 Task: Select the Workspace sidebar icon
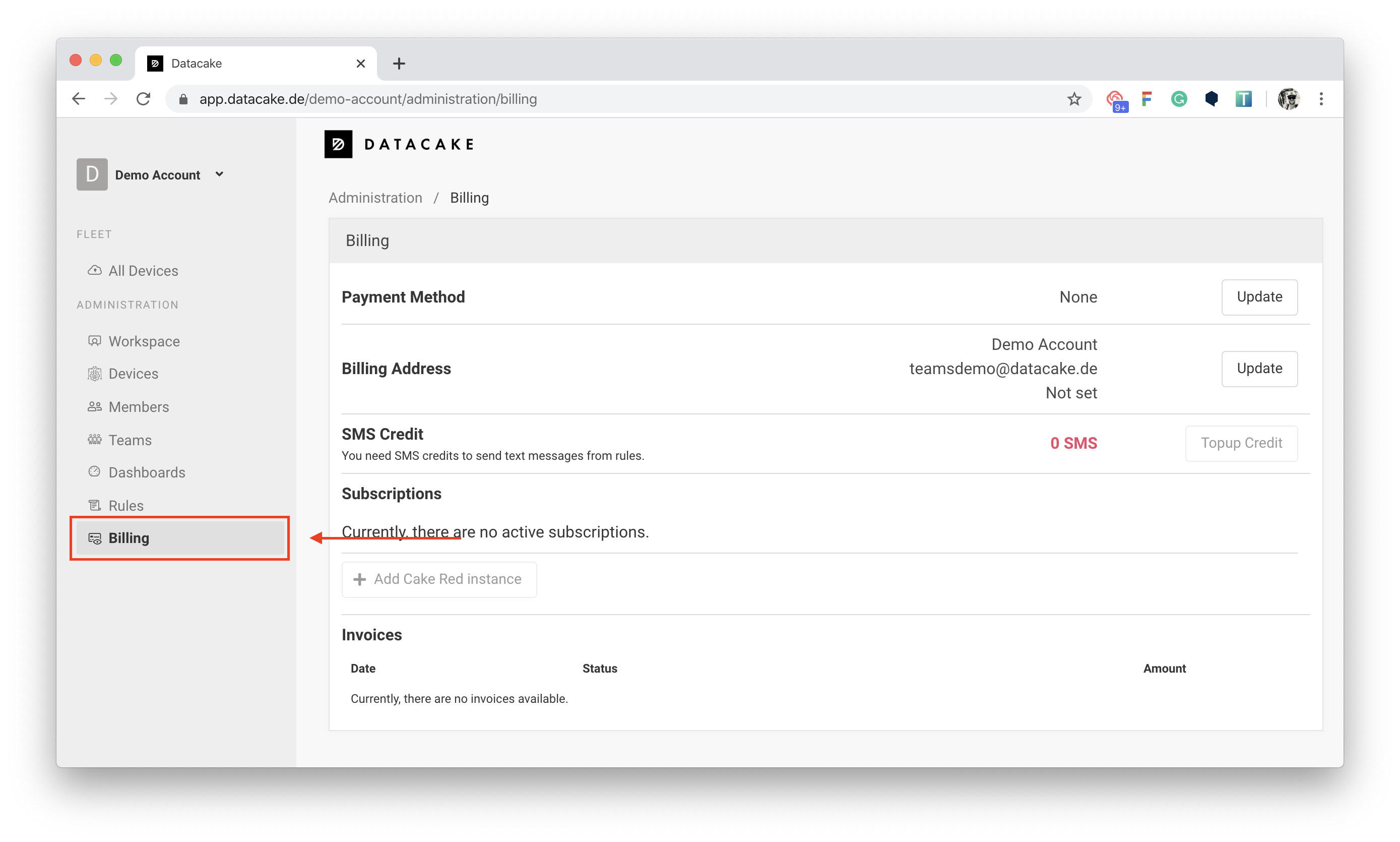(x=95, y=341)
